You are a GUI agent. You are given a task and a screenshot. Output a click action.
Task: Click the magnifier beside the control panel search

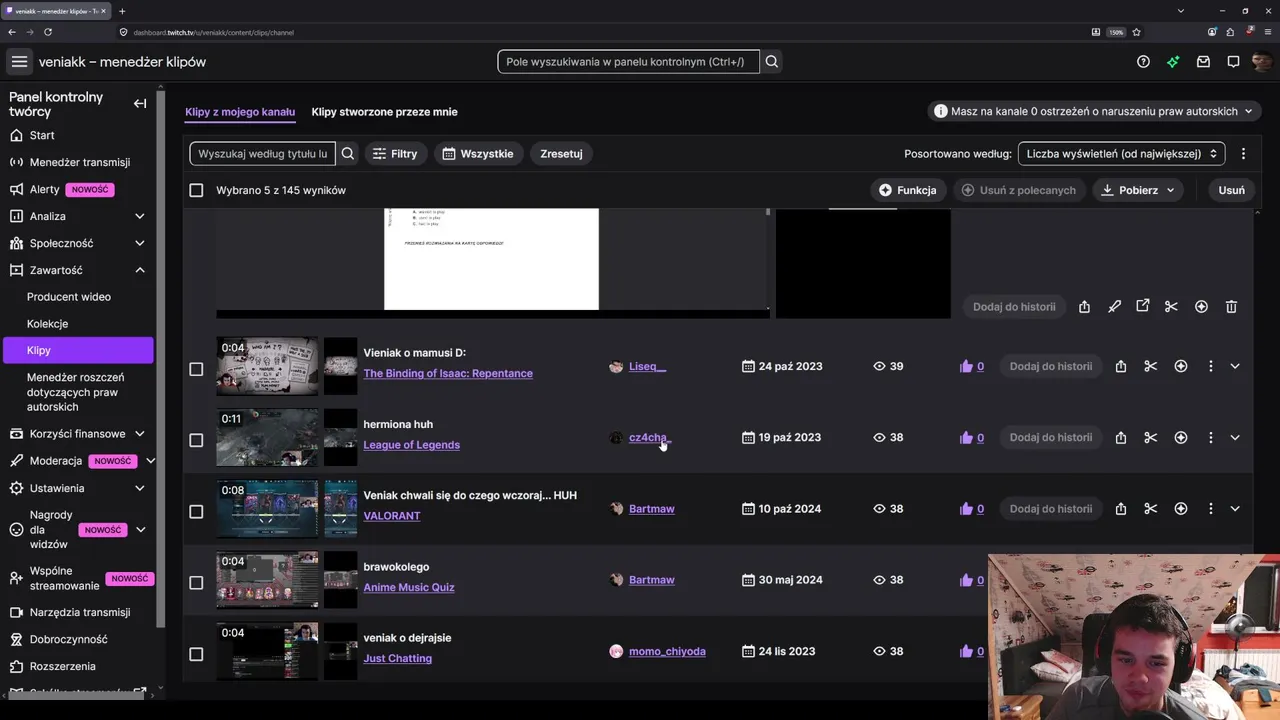point(772,62)
